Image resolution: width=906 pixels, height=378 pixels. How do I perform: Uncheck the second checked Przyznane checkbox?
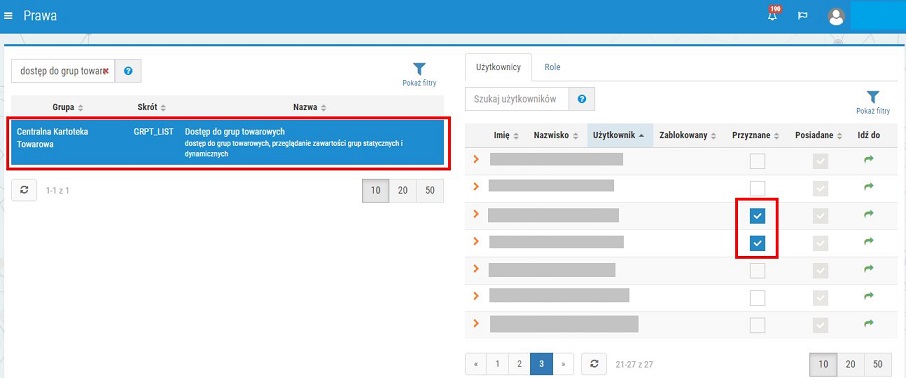[x=758, y=243]
